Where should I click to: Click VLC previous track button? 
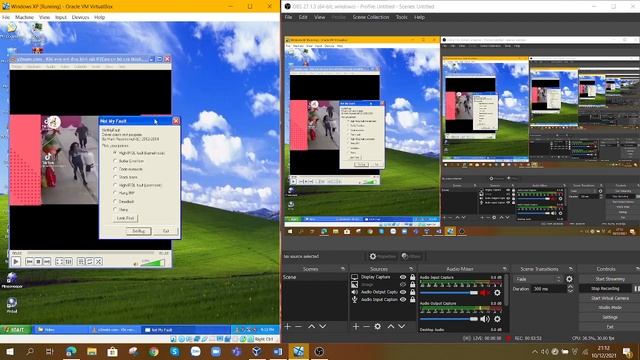[x=29, y=262]
